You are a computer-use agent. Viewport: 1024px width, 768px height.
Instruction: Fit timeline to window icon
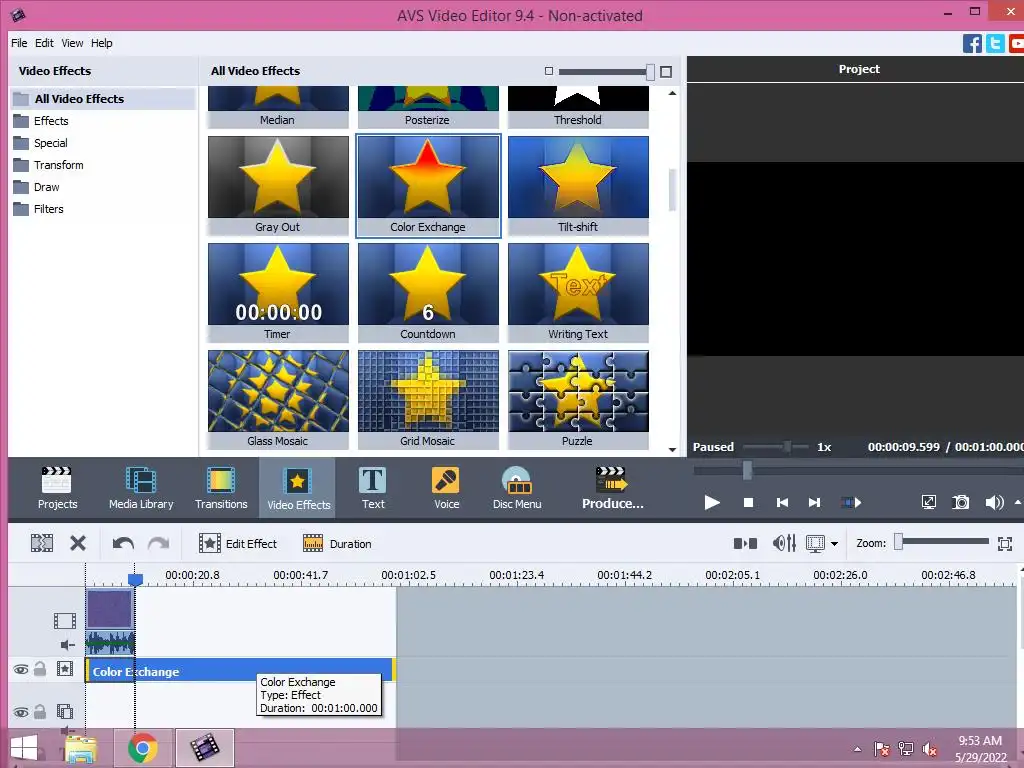[1005, 543]
